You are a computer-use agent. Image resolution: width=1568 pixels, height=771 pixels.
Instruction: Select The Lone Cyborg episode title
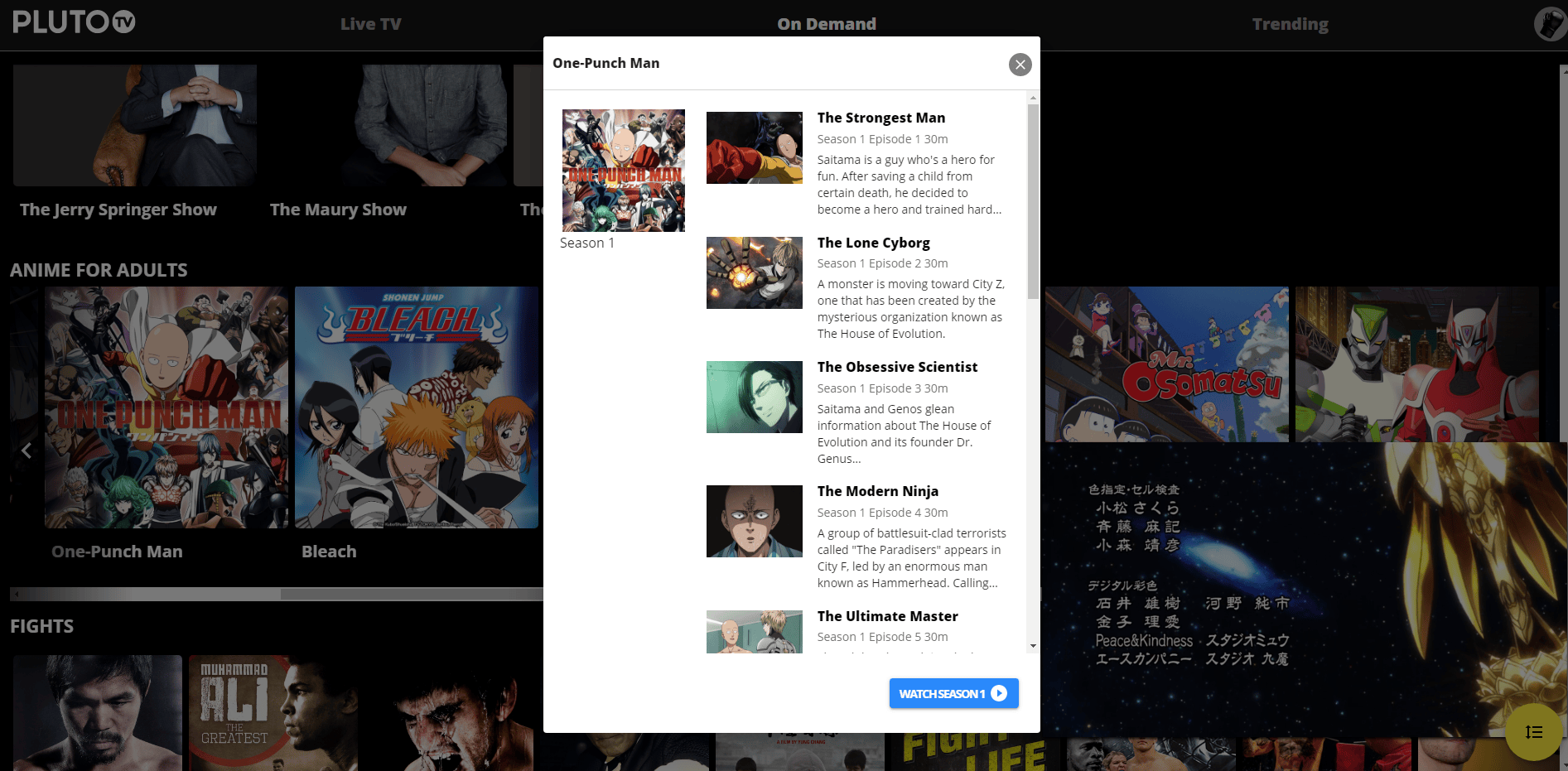coord(874,243)
